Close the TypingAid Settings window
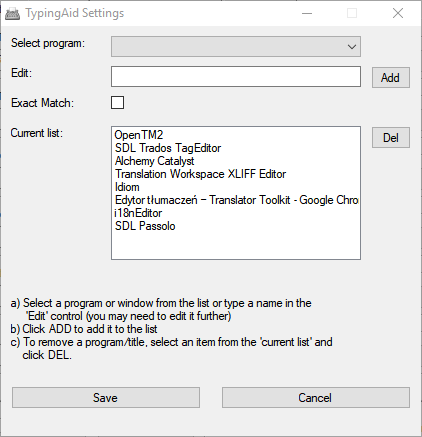The width and height of the screenshot is (422, 437). [x=398, y=13]
